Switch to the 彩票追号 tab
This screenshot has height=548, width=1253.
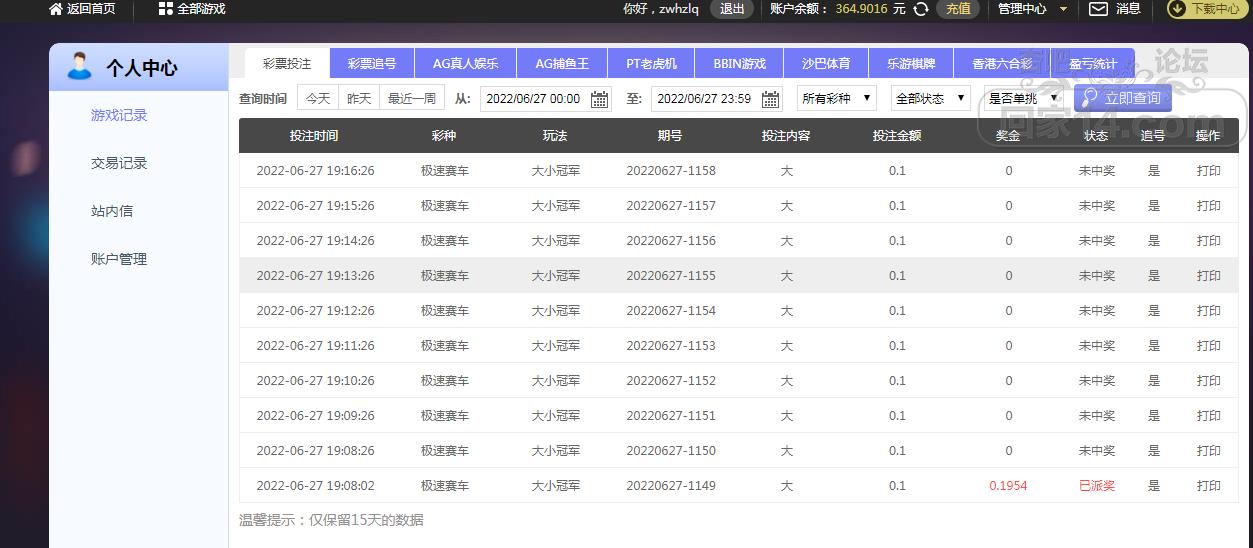[372, 63]
